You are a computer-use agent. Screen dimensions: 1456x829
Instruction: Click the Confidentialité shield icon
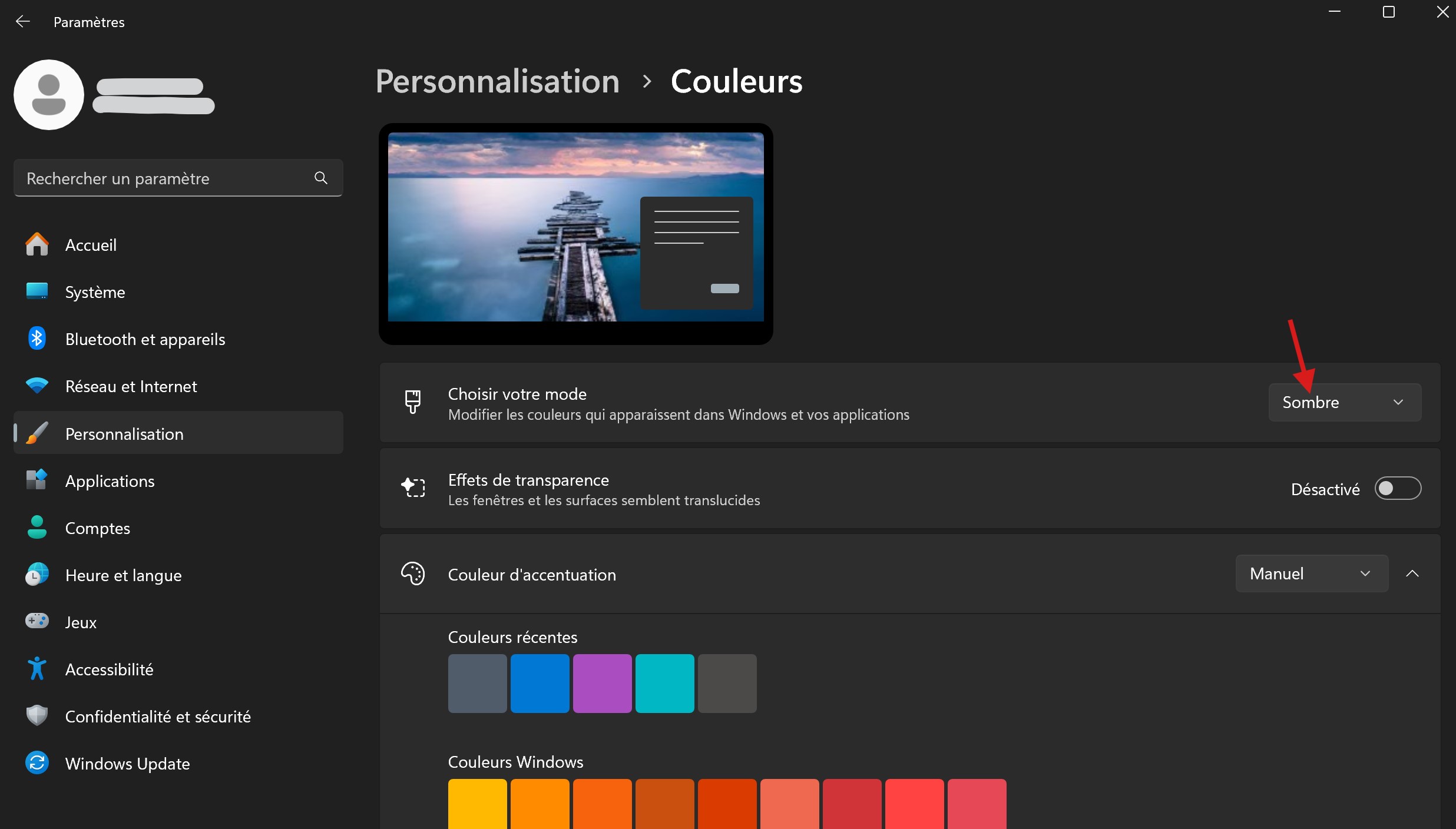pyautogui.click(x=37, y=716)
